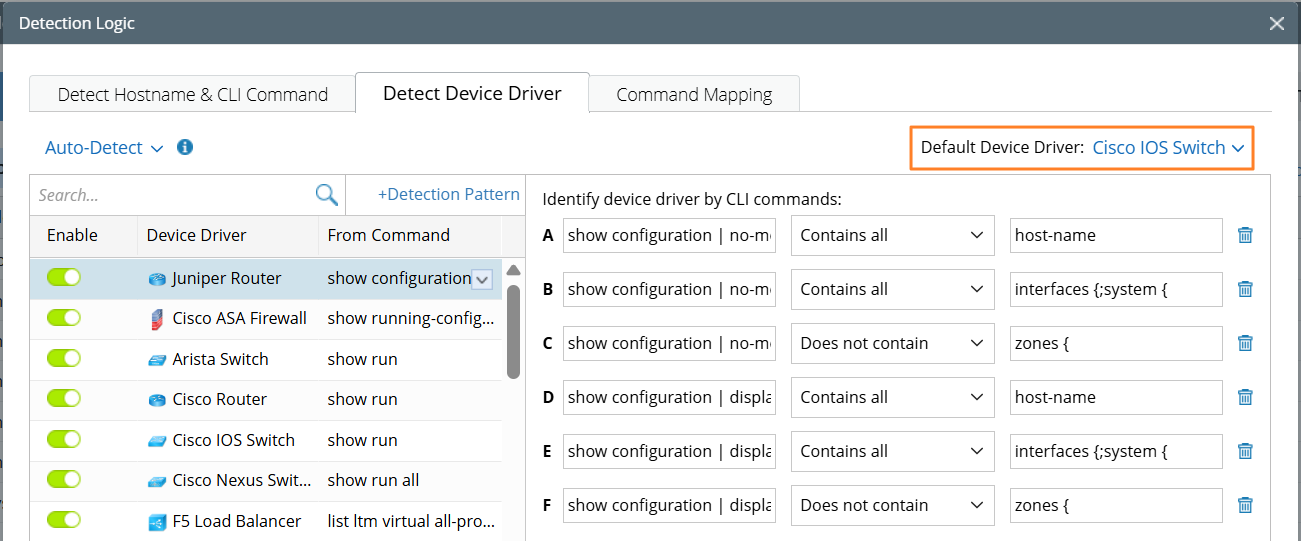Click trash icon for row F
The width and height of the screenshot is (1301, 541).
tap(1245, 505)
